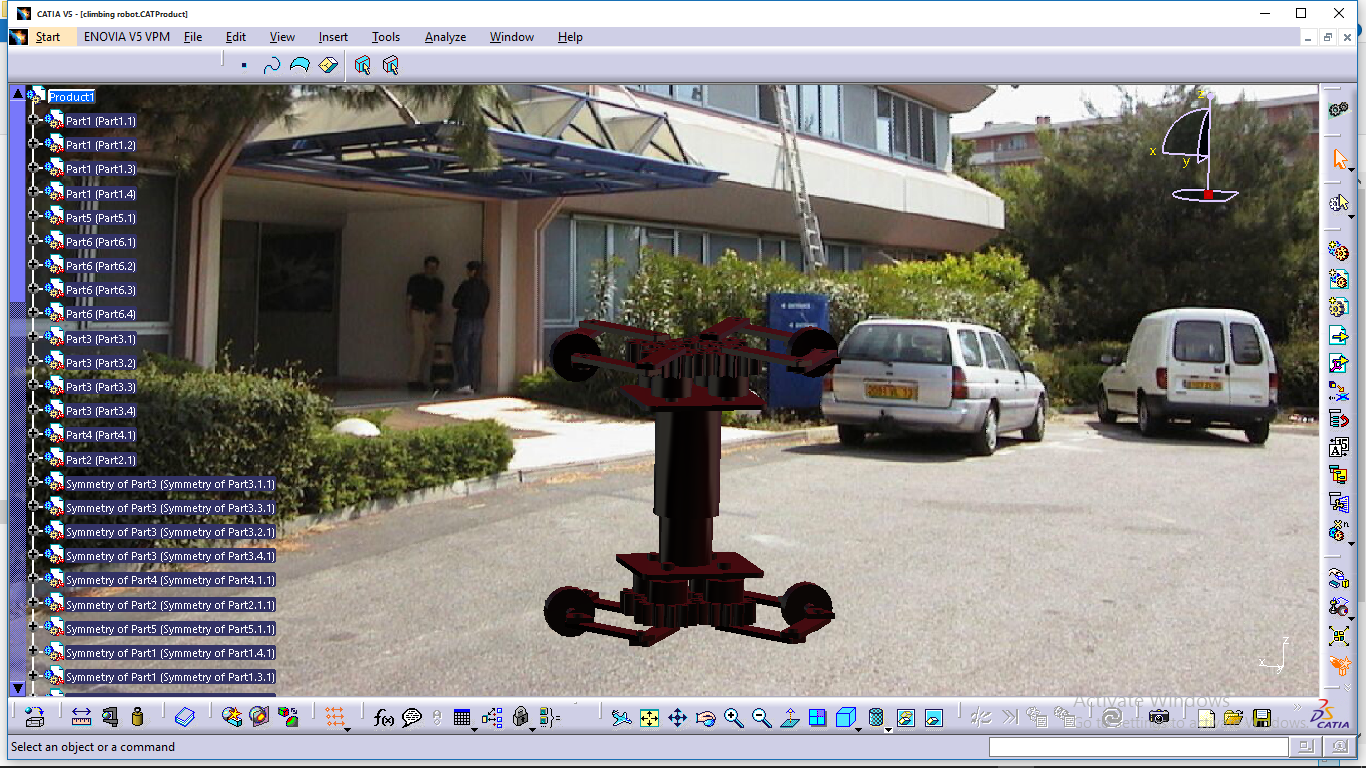Select Symmetry of Part1 (Symmetry of Part1.3.1)
This screenshot has height=768, width=1366.
(170, 677)
